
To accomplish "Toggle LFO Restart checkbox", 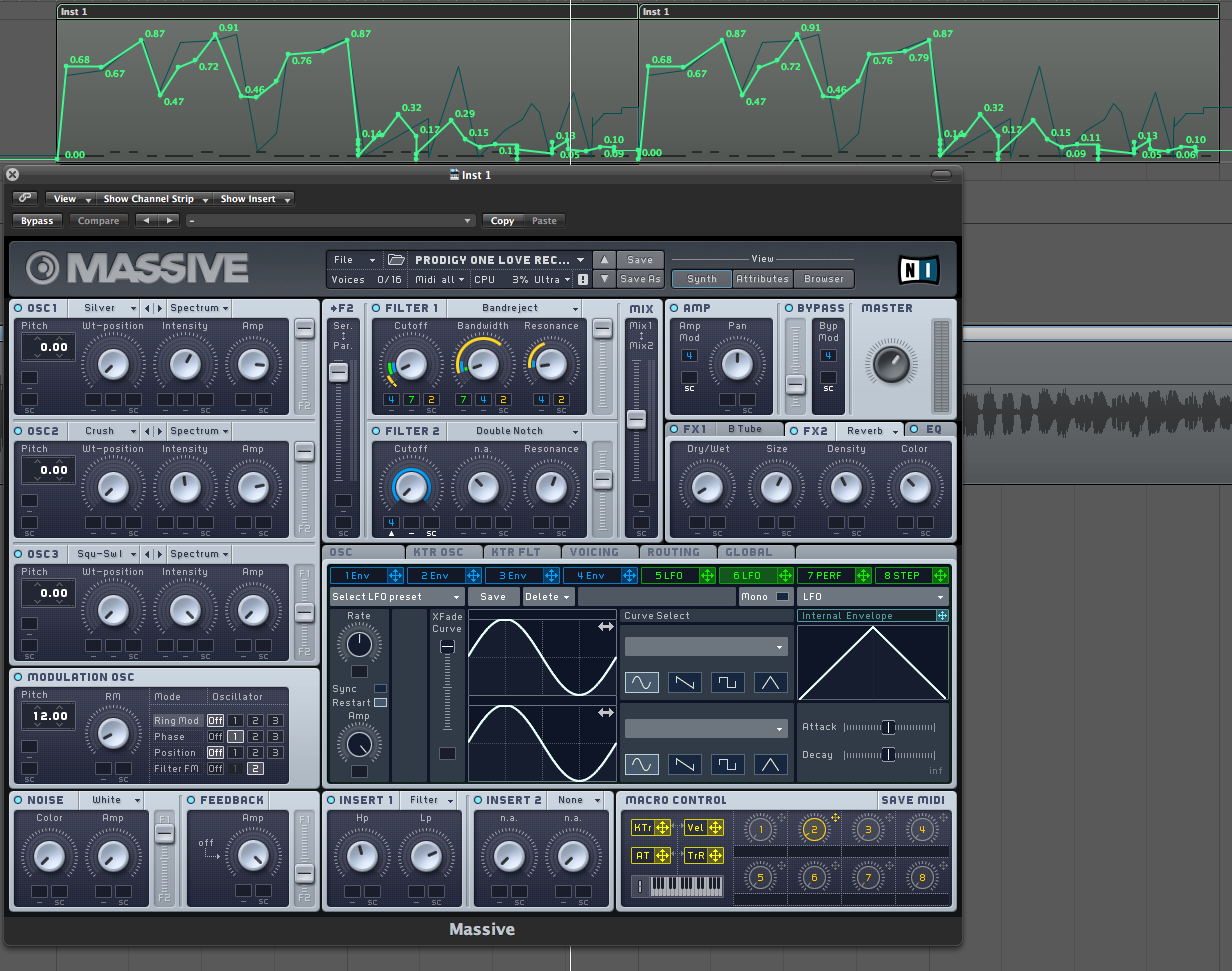I will click(x=380, y=703).
